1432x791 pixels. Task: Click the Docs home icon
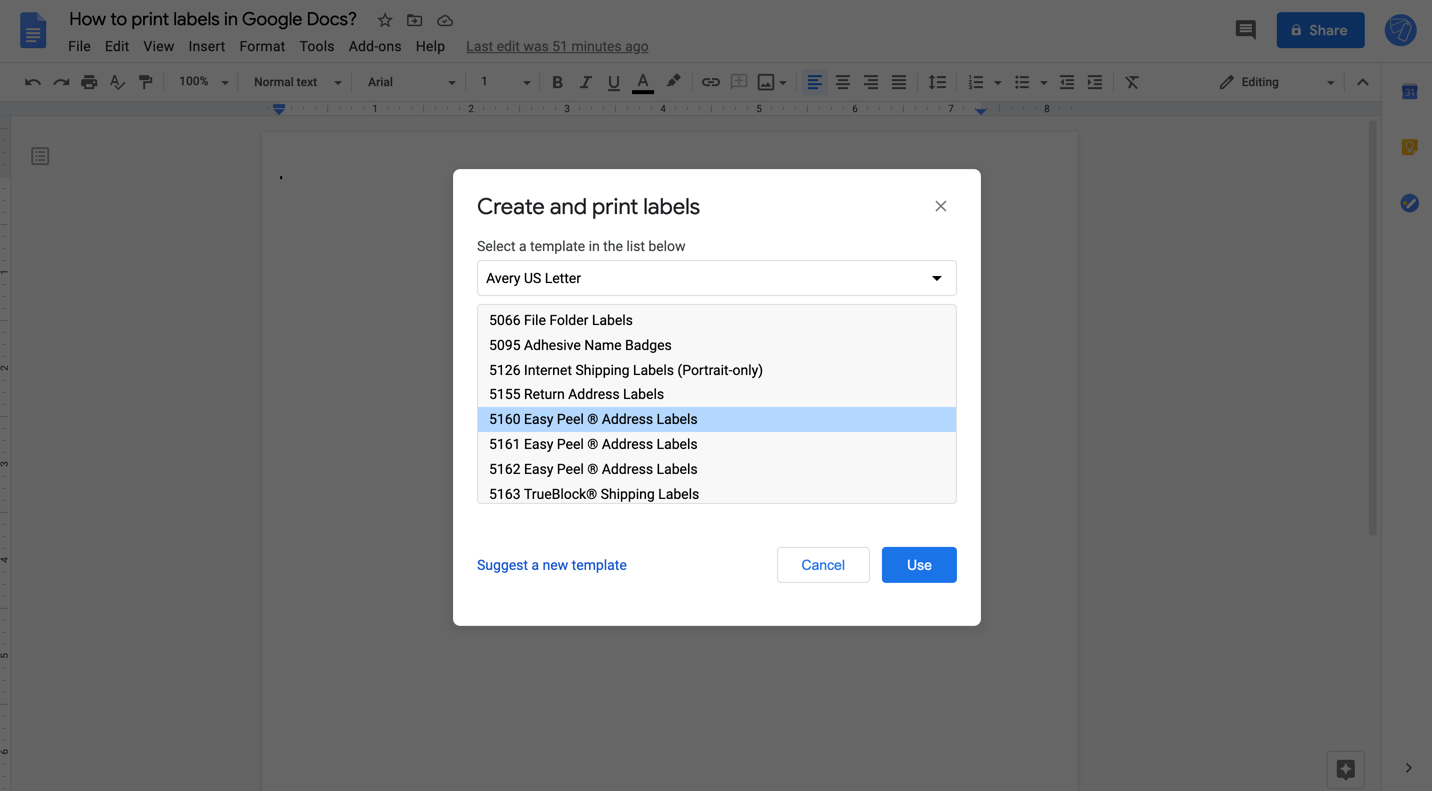(x=33, y=31)
